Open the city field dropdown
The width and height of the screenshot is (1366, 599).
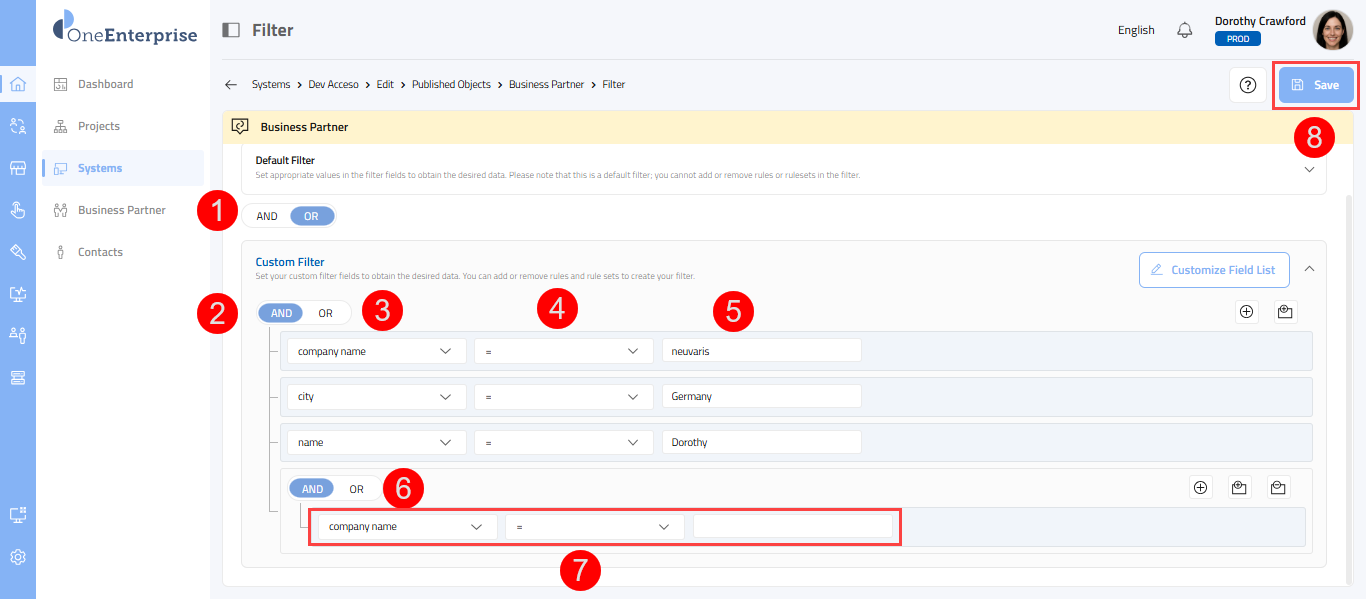click(376, 396)
